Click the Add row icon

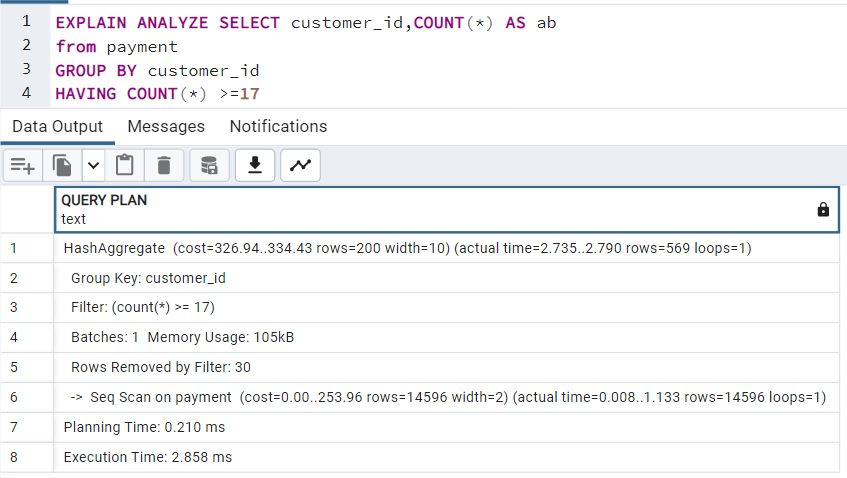click(23, 165)
